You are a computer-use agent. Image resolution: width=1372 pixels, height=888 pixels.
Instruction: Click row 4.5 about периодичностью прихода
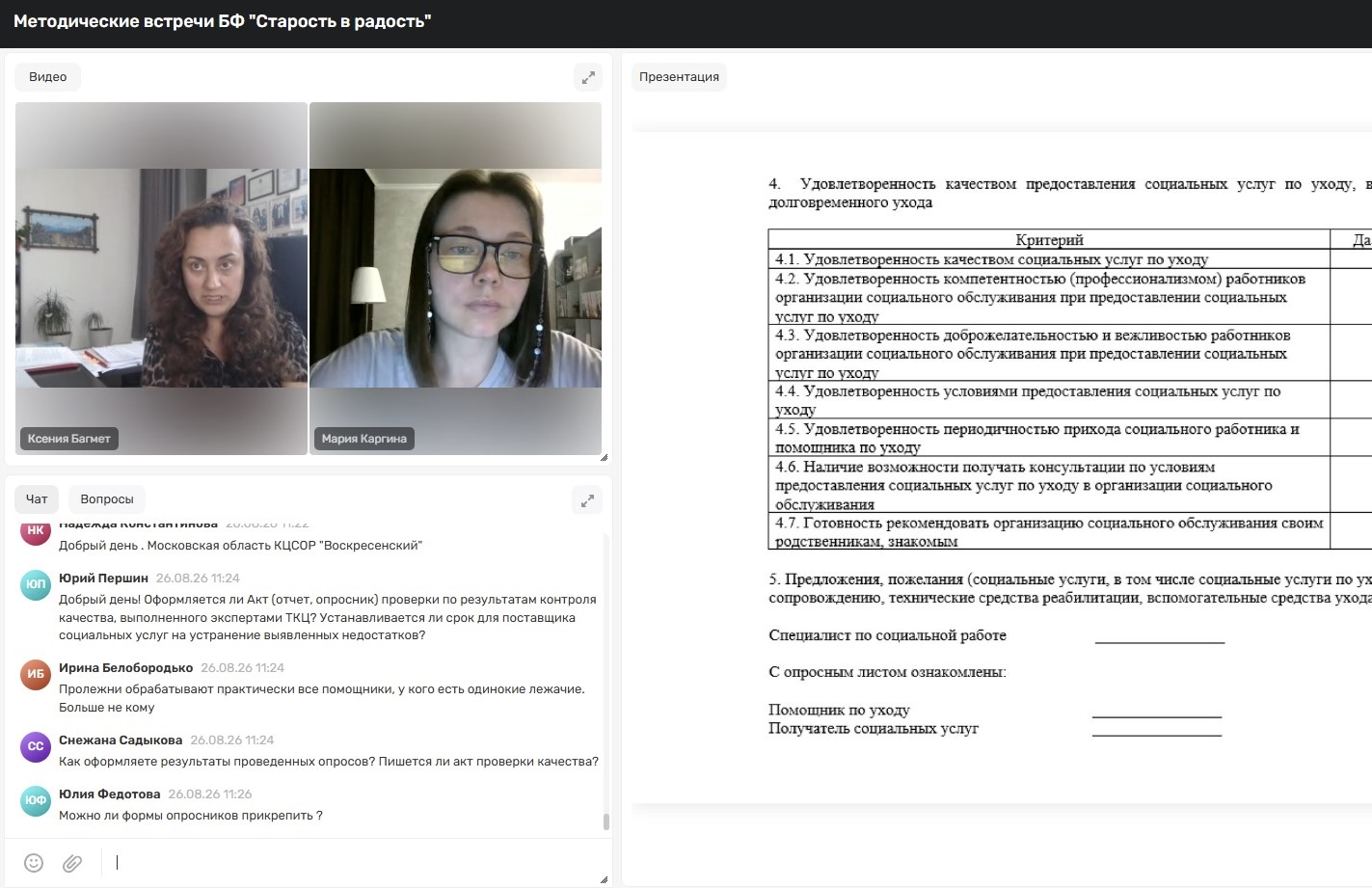[1049, 438]
